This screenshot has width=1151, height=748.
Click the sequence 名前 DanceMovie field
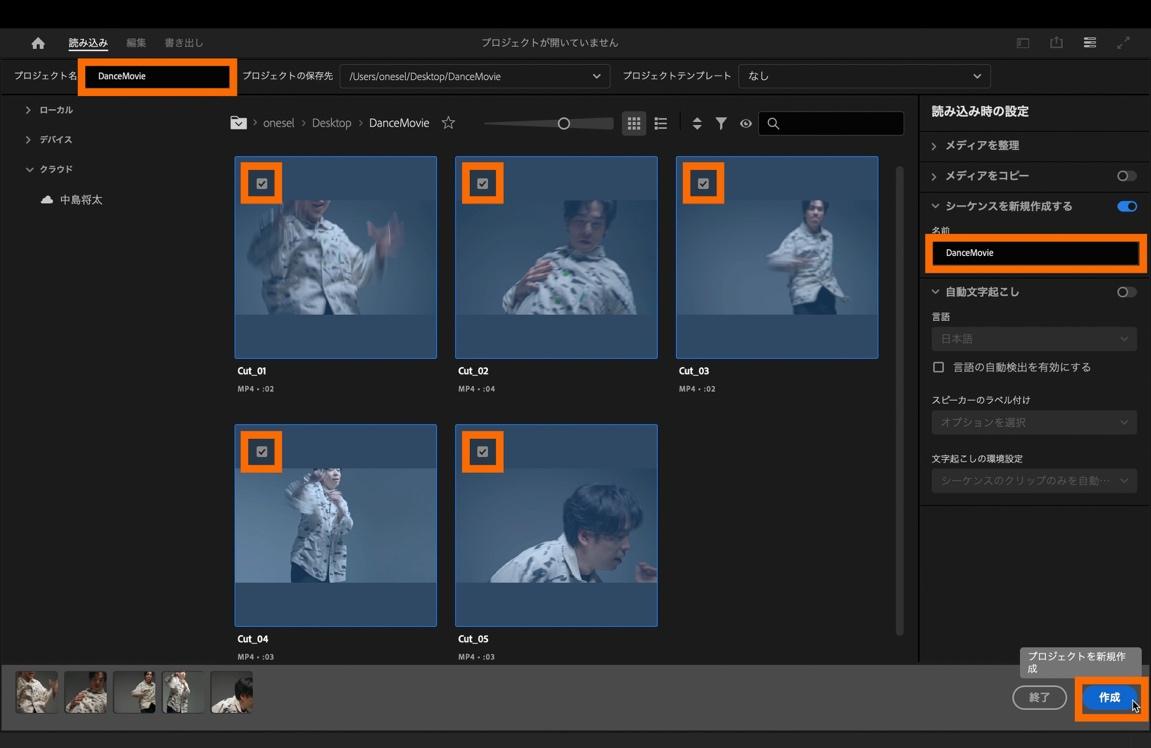click(x=1034, y=253)
